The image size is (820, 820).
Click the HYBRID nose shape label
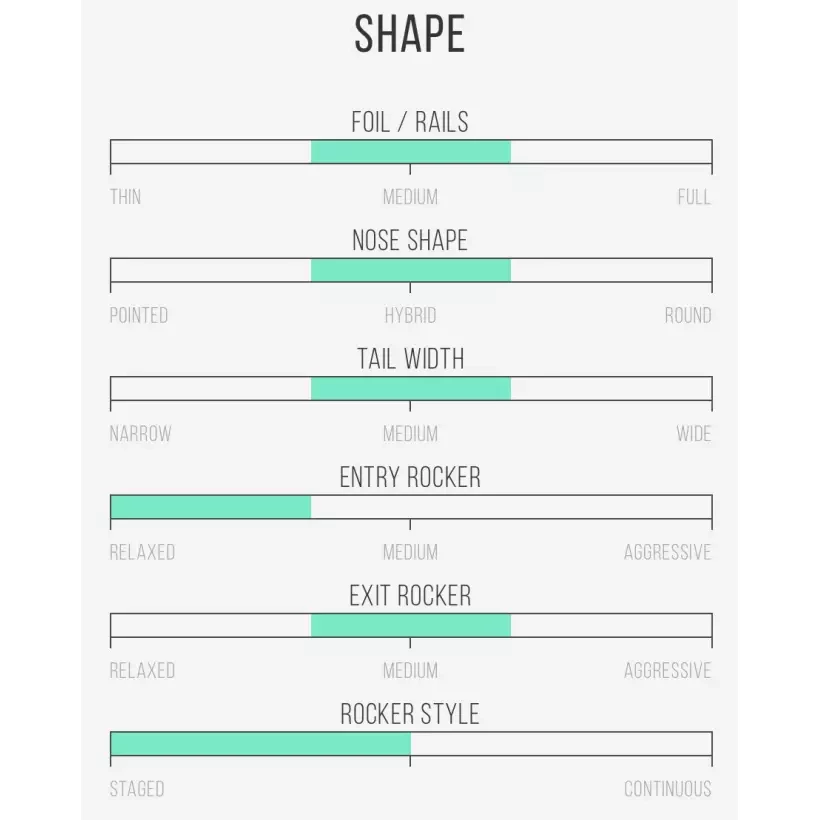[410, 315]
